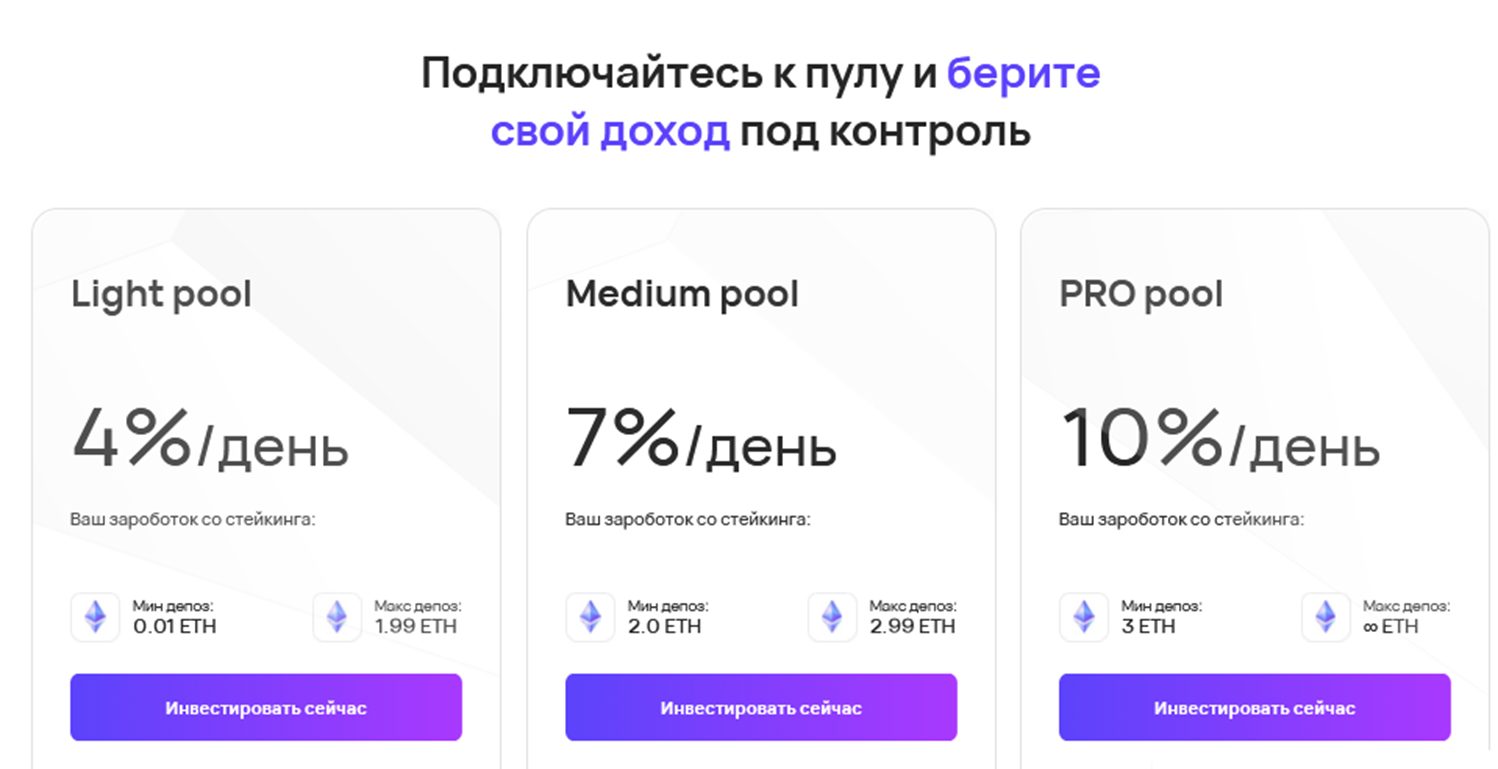This screenshot has height=769, width=1498.
Task: Click the "PRO pool" card title
Action: (1141, 294)
